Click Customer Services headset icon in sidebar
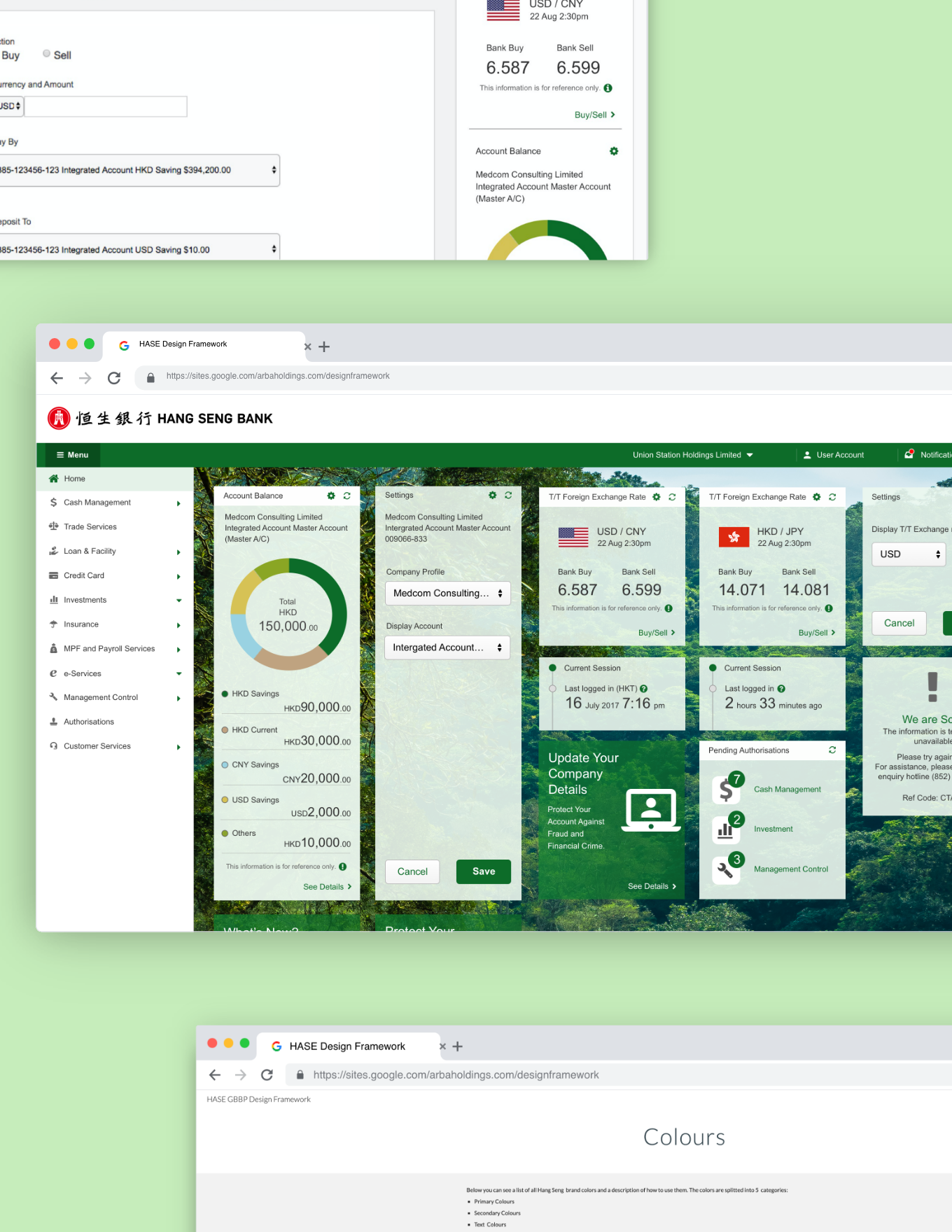The height and width of the screenshot is (1232, 952). click(x=53, y=745)
